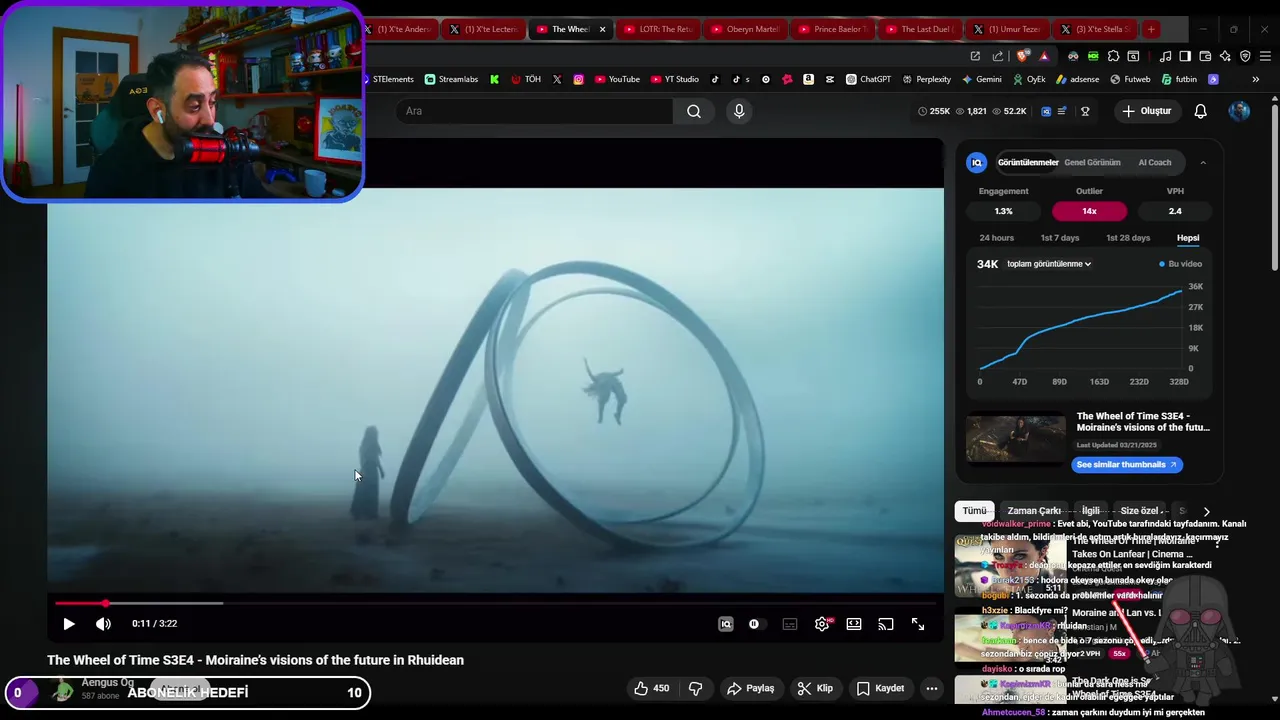This screenshot has width=1280, height=720.
Task: Select the 24 hours time range
Action: [997, 238]
